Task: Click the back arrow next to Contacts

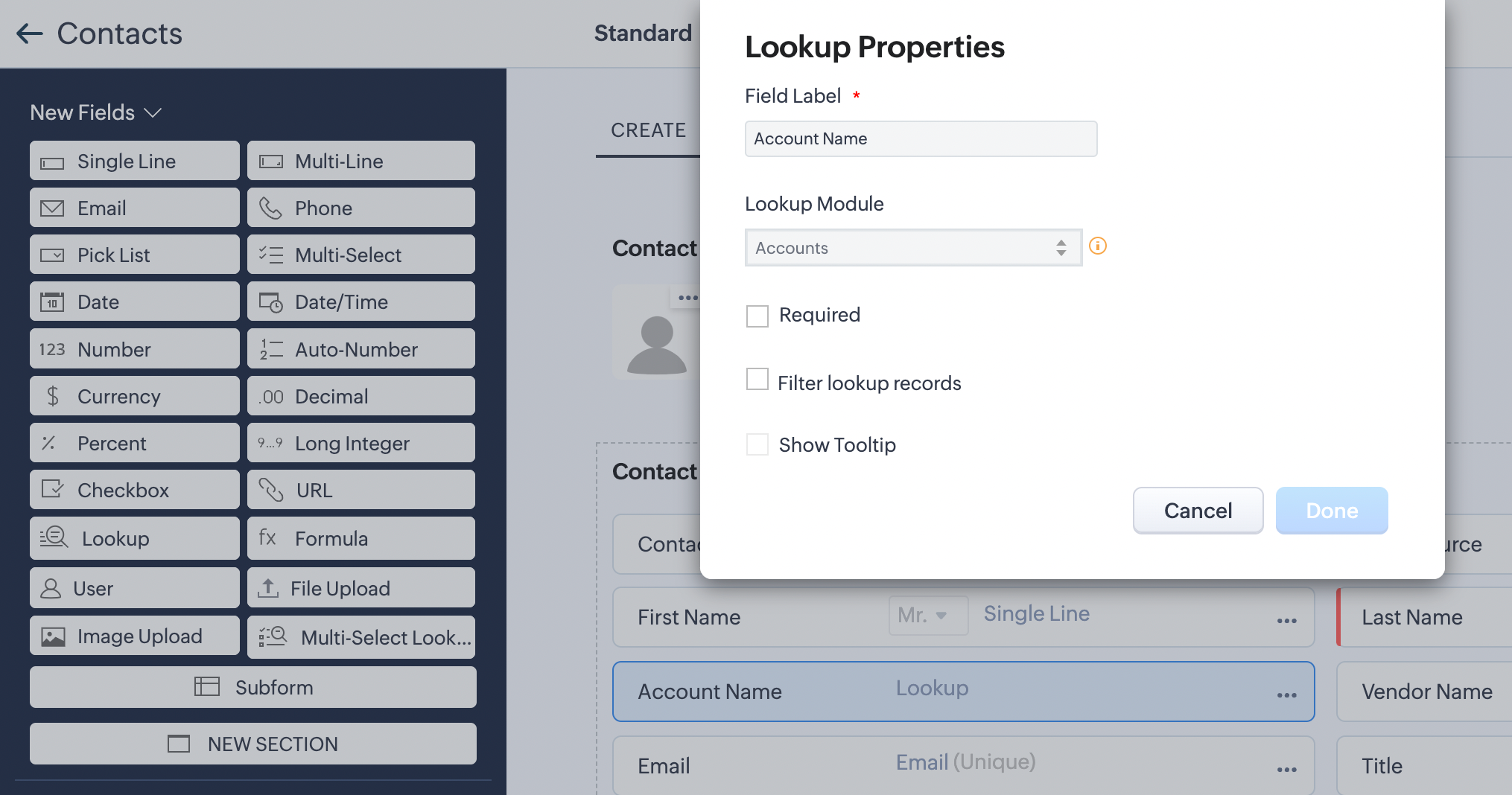Action: coord(30,33)
